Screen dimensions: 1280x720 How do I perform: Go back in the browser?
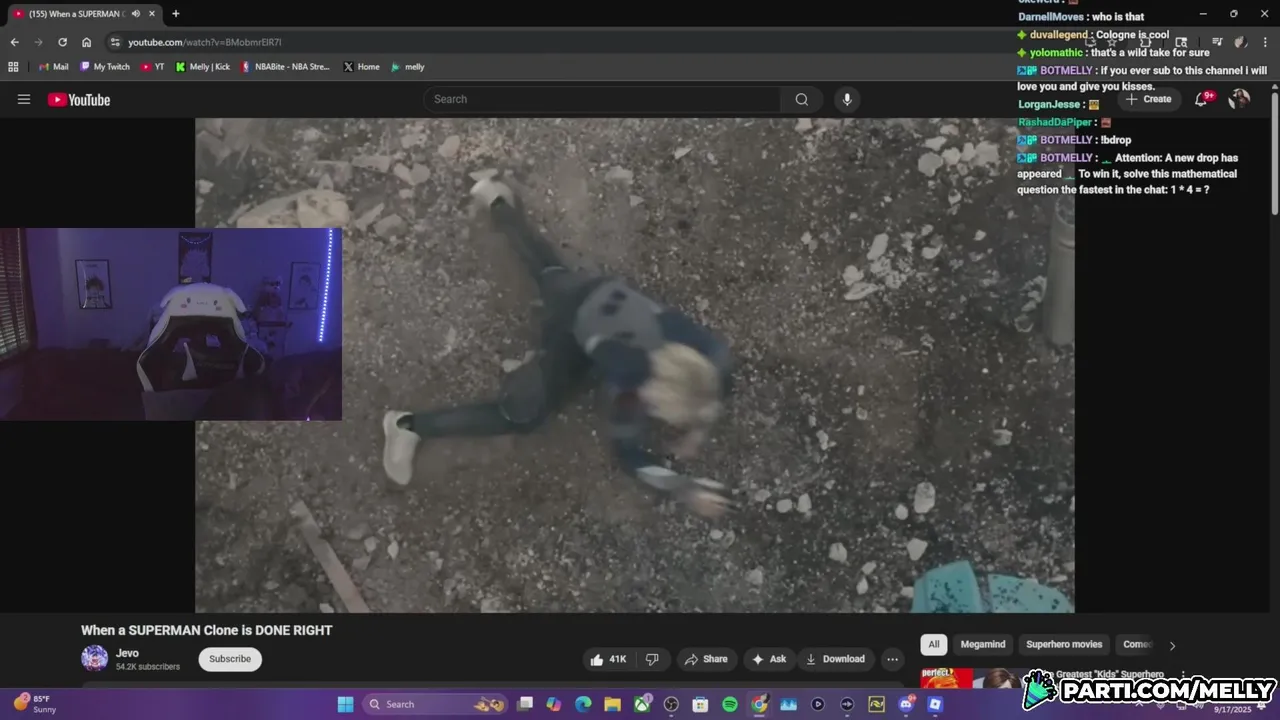pyautogui.click(x=14, y=42)
